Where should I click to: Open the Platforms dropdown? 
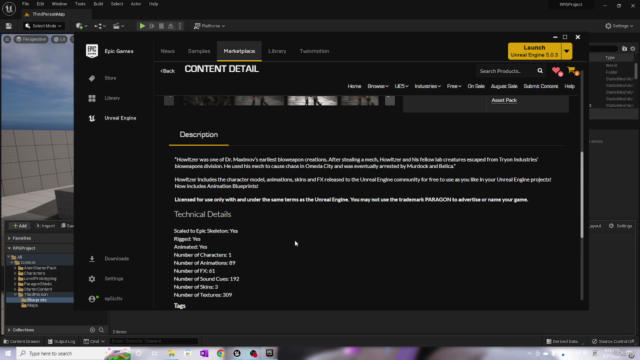tap(209, 26)
